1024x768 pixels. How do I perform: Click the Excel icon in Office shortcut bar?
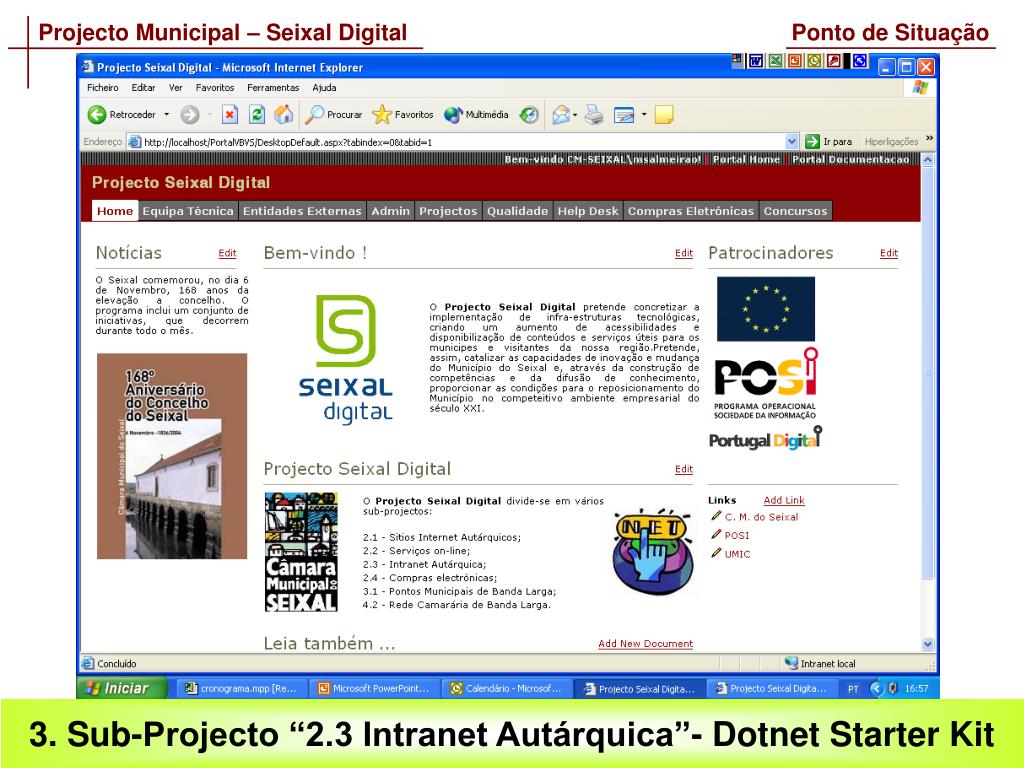775,61
